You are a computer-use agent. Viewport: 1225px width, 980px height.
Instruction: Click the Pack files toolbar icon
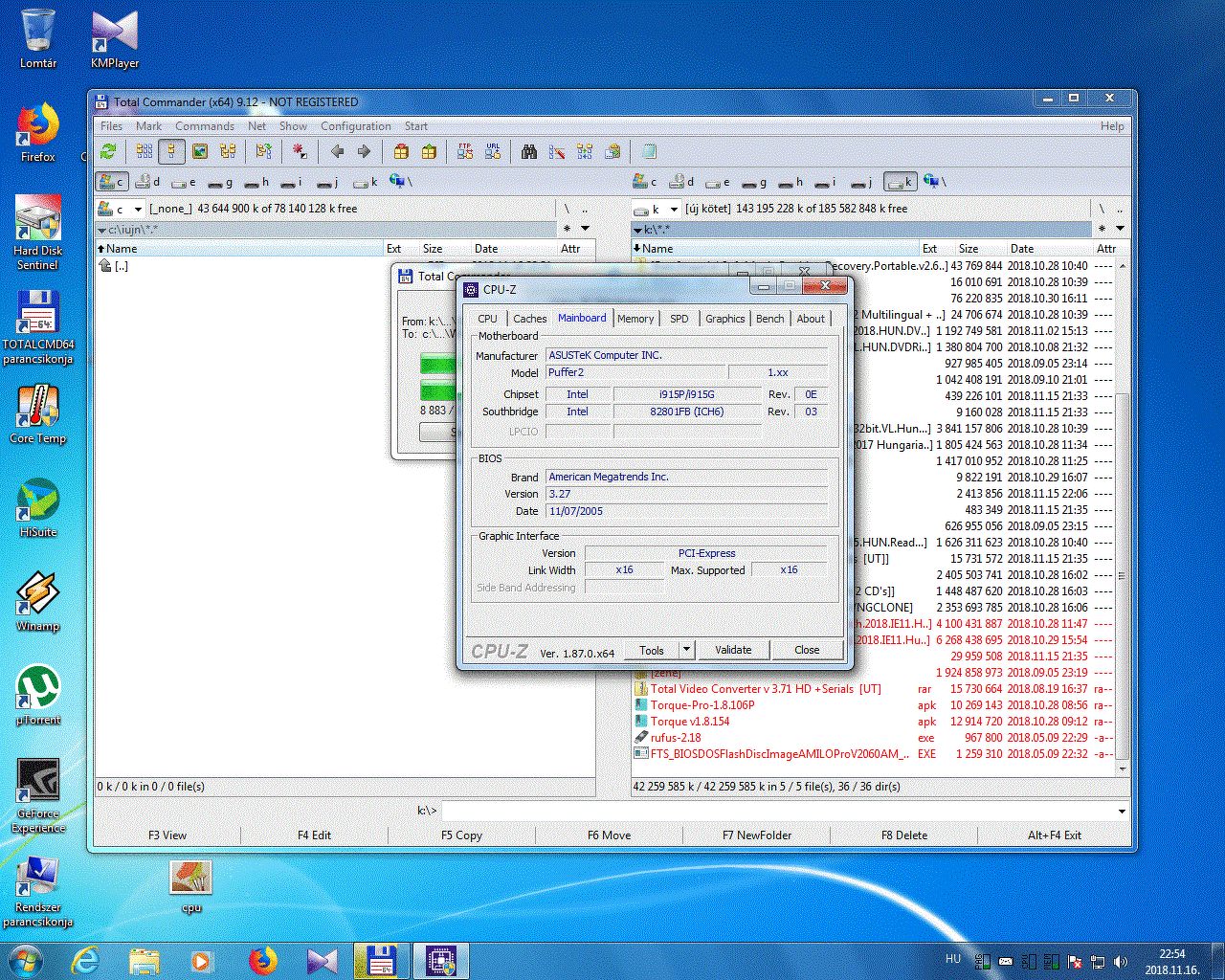(x=401, y=151)
